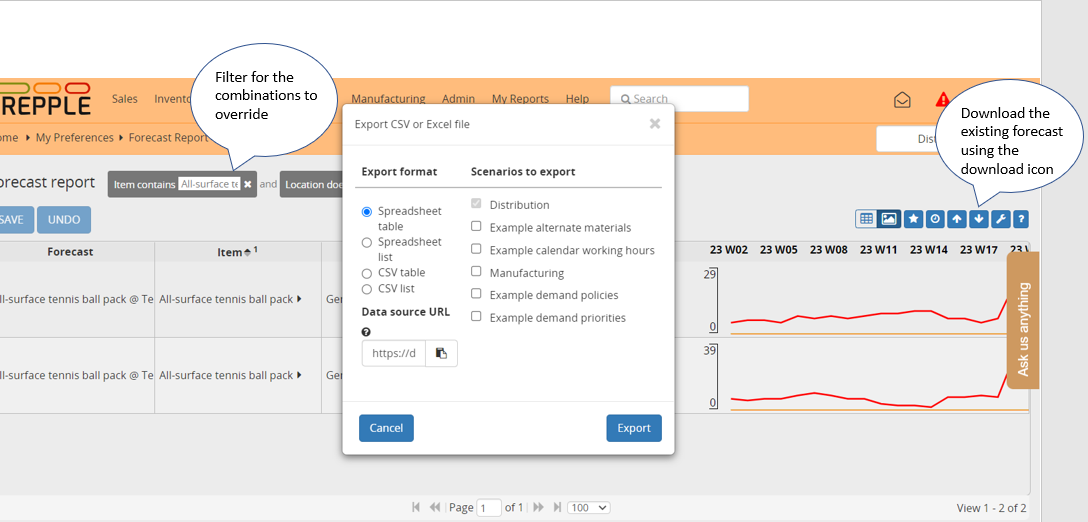Open time bucket clock icon

coord(935,219)
